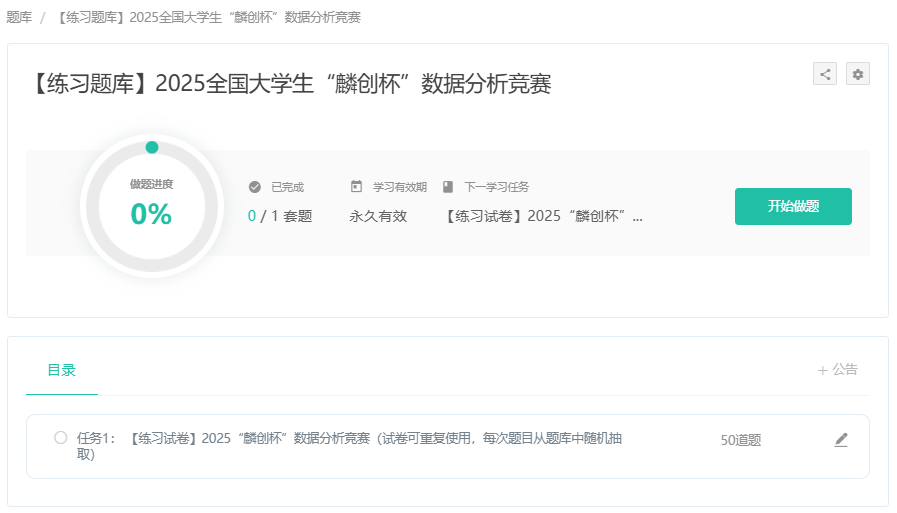Click the + 公告 button
This screenshot has width=897, height=513.
point(838,370)
